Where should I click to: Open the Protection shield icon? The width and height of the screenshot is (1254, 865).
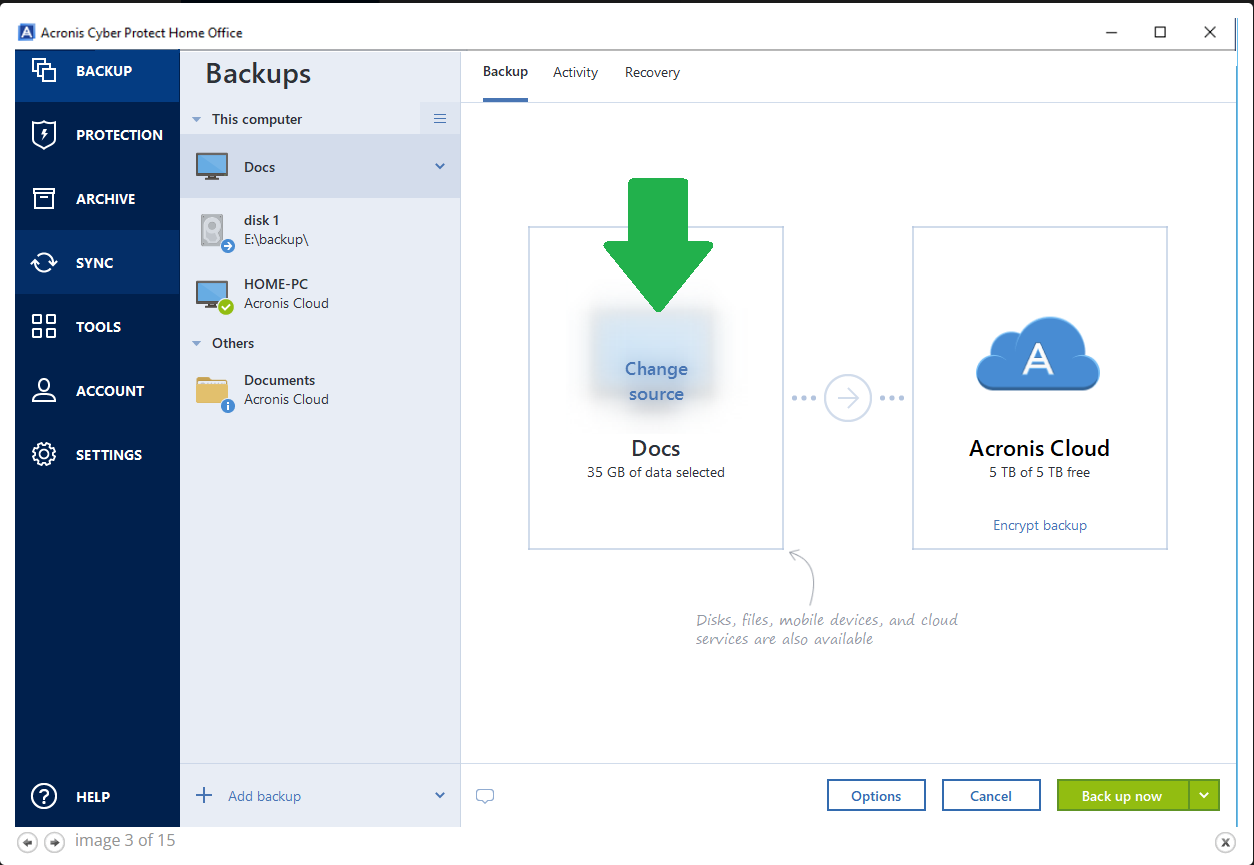pos(43,135)
